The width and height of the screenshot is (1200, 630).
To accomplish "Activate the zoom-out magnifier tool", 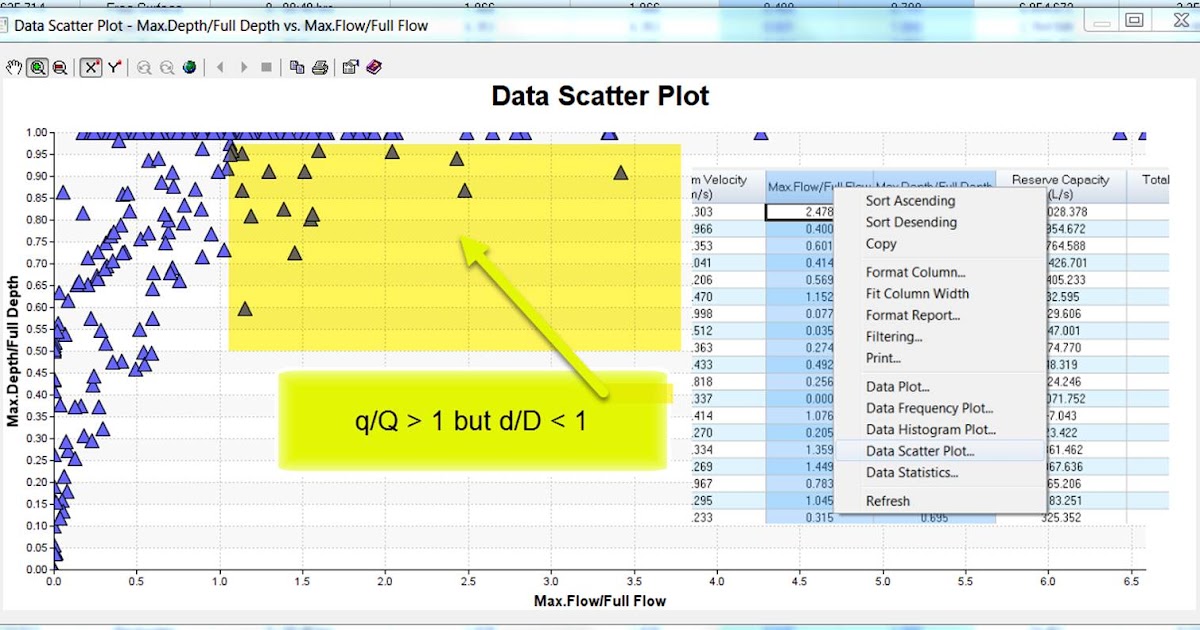I will click(x=58, y=67).
